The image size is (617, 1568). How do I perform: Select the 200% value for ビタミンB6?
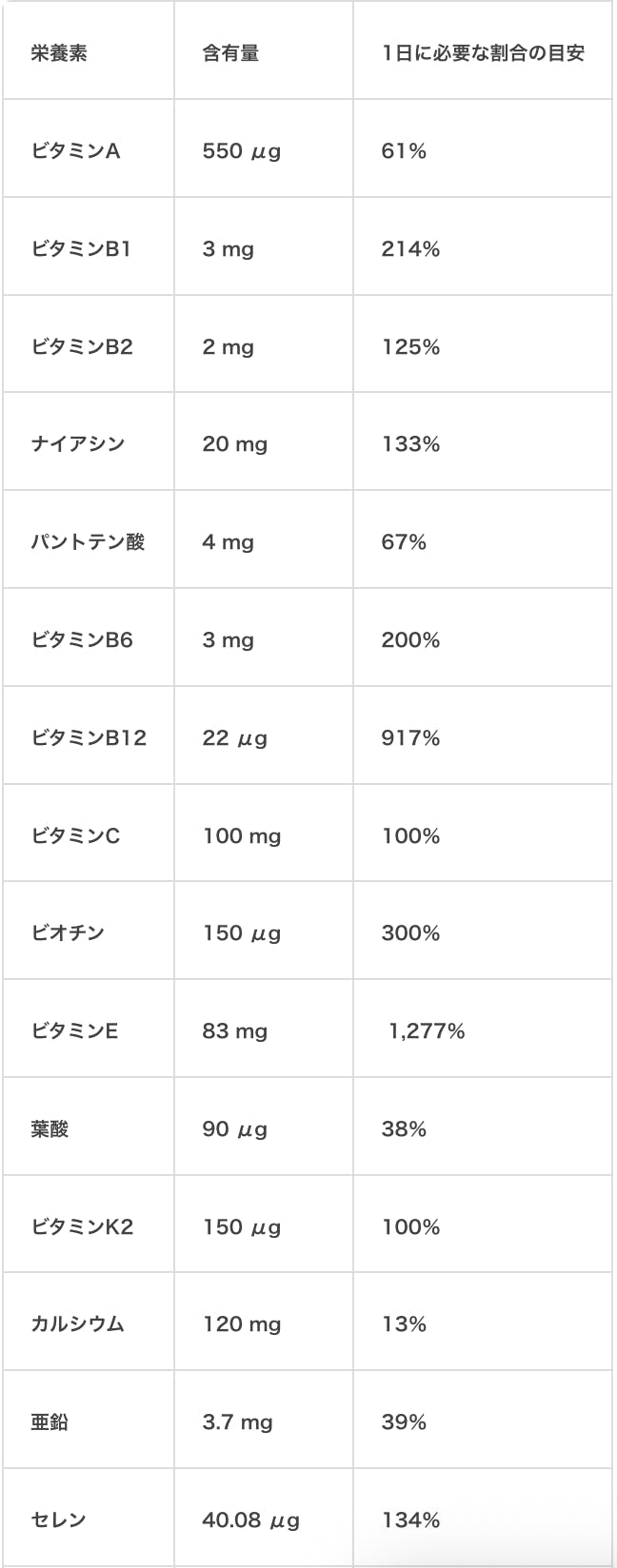tap(410, 640)
